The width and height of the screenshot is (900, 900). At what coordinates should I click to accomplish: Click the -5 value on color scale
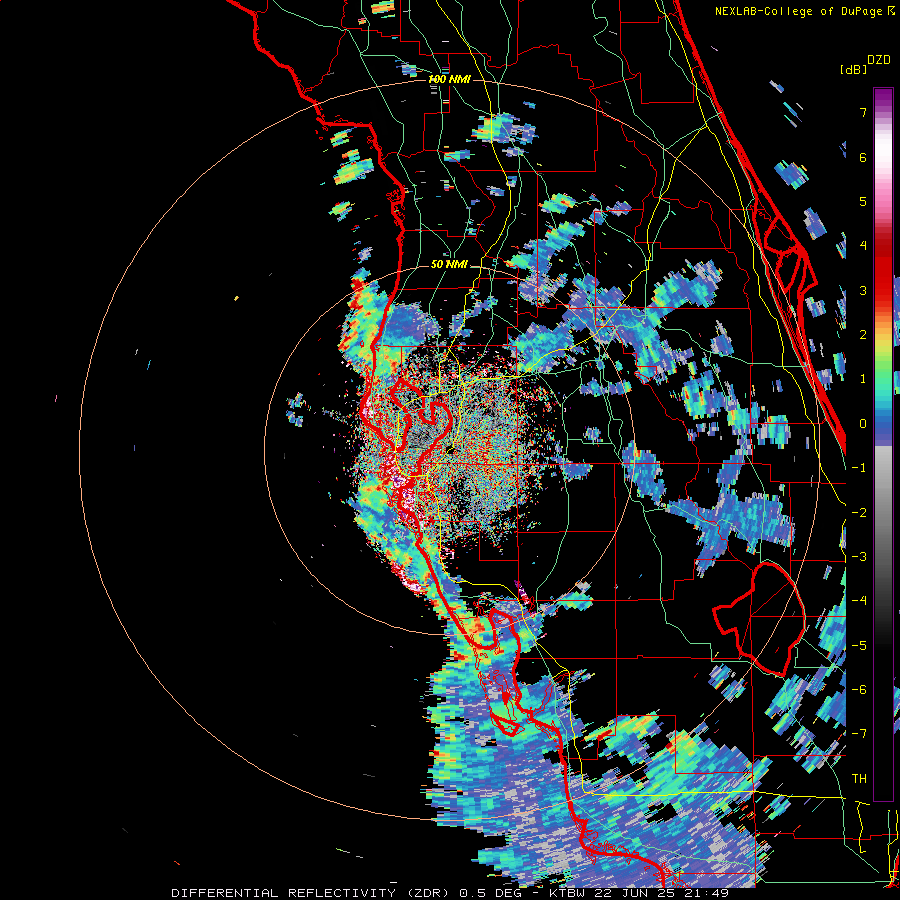click(x=859, y=645)
